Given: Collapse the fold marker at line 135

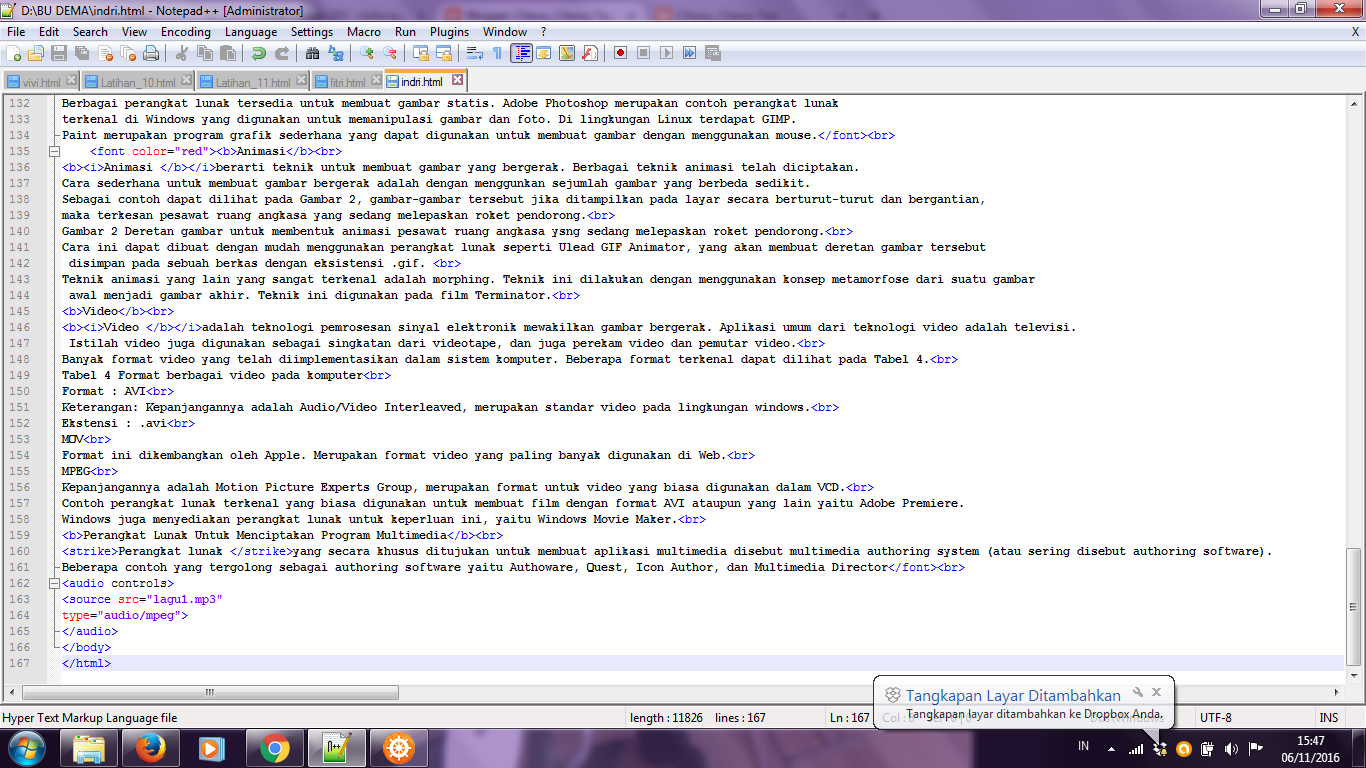Looking at the screenshot, I should coord(53,151).
